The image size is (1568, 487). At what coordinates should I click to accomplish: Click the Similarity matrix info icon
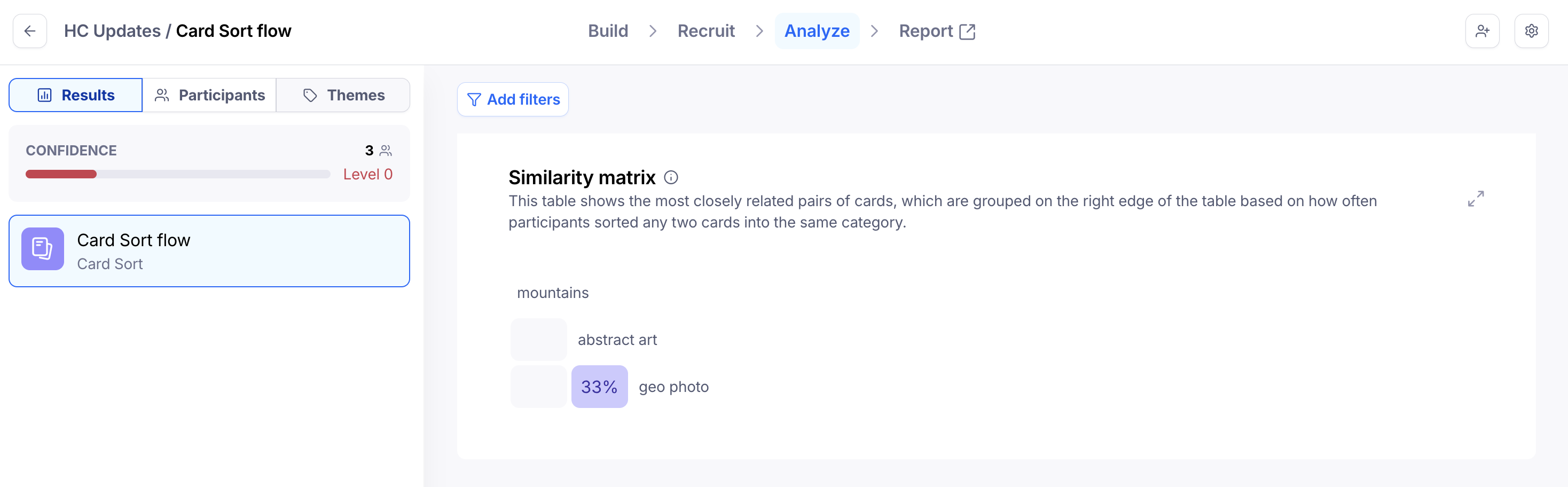671,177
